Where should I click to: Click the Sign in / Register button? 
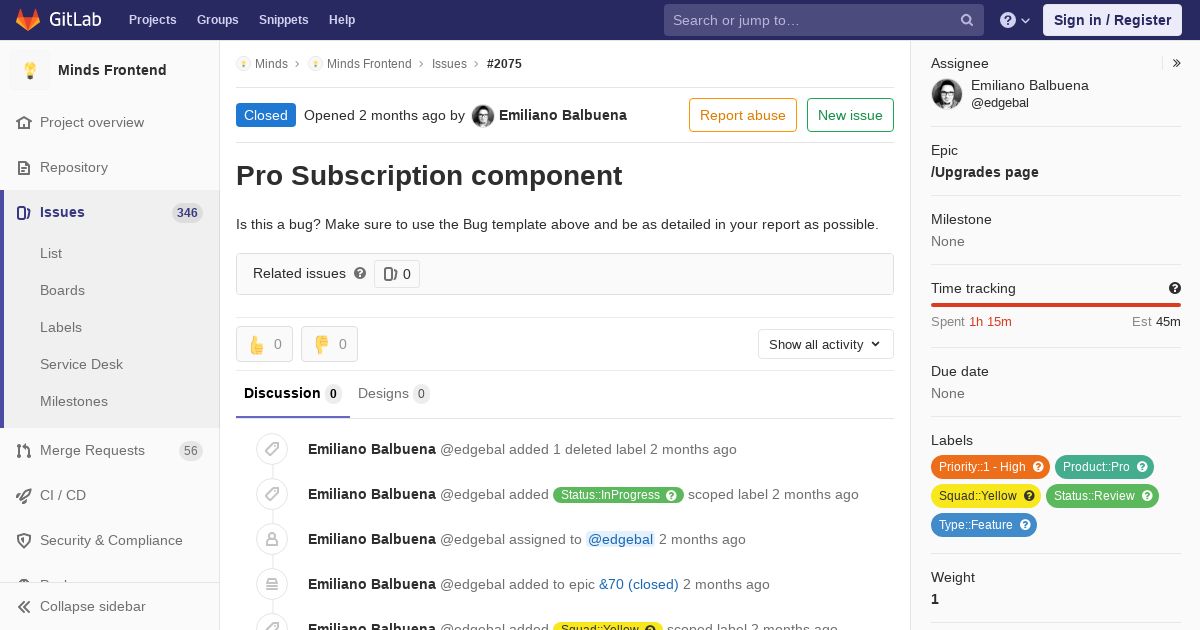point(1112,20)
